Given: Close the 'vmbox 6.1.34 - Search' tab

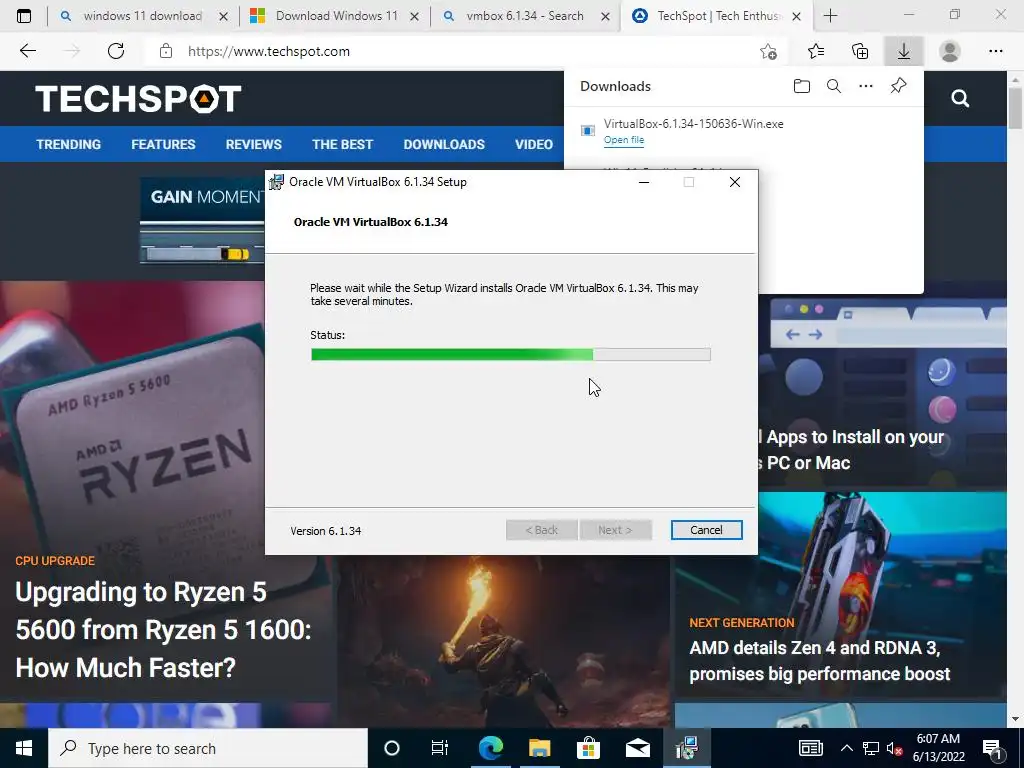Looking at the screenshot, I should click(605, 17).
